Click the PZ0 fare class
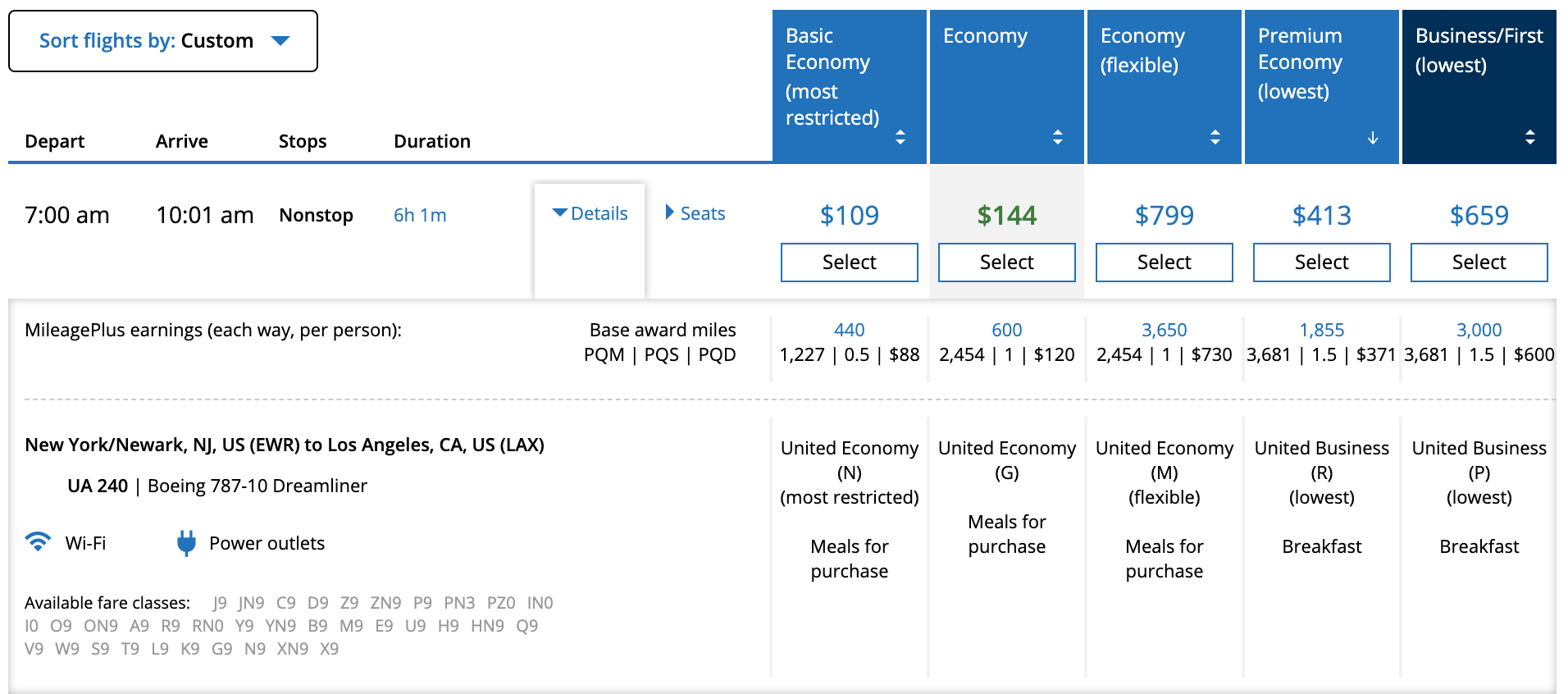The image size is (1568, 694). 501,603
